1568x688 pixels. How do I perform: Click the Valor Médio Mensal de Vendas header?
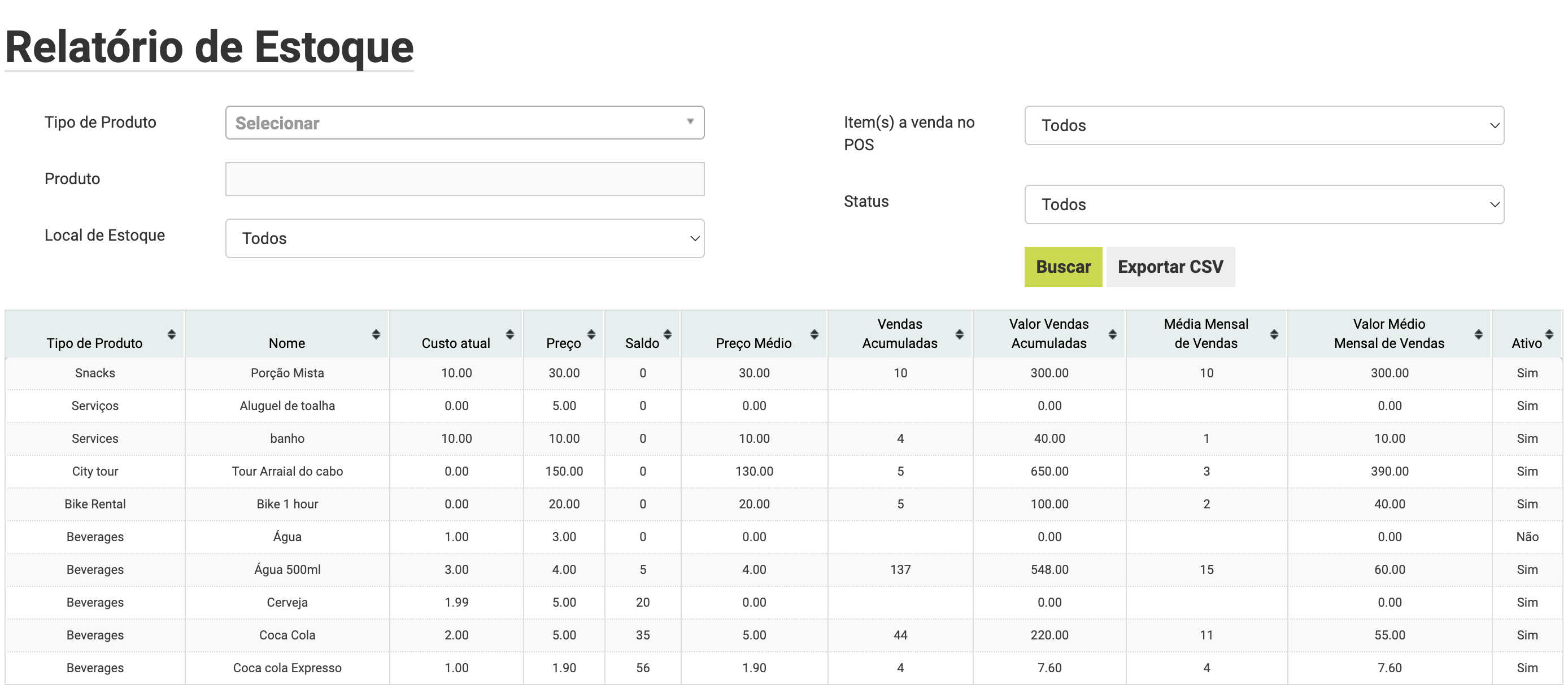(1389, 334)
